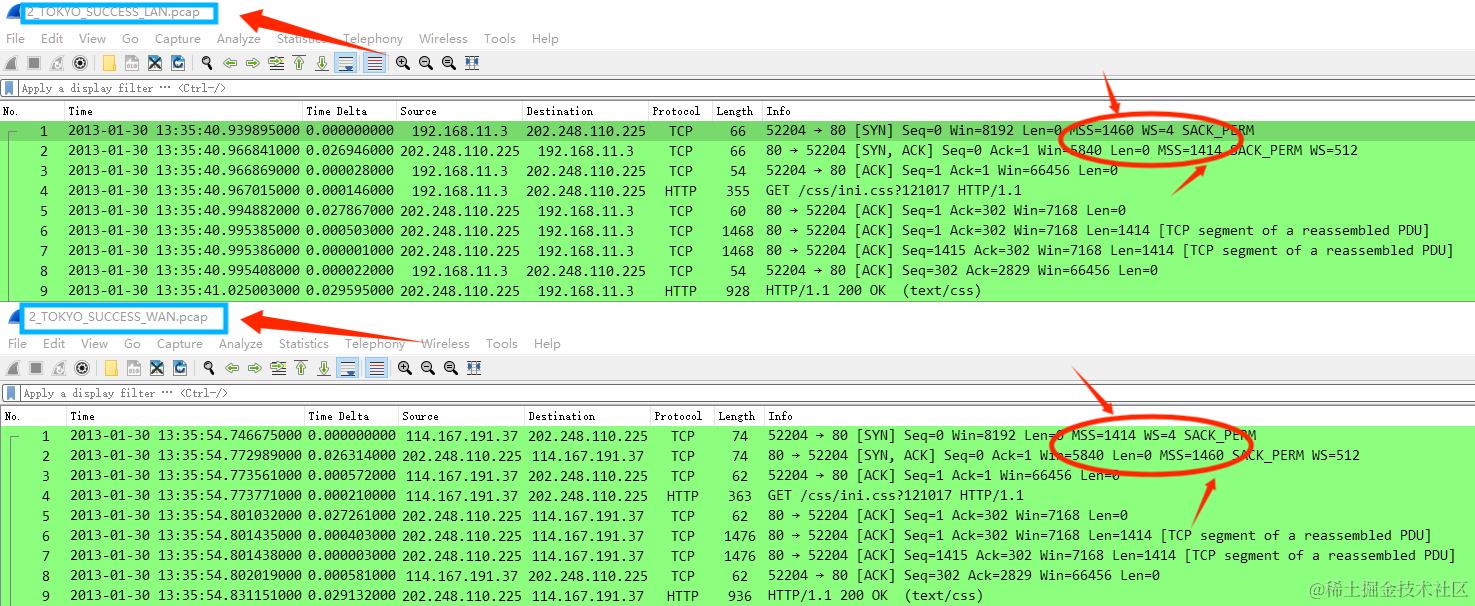Close the capture file in WAN window toolbar
This screenshot has height=606, width=1475.
click(x=157, y=368)
